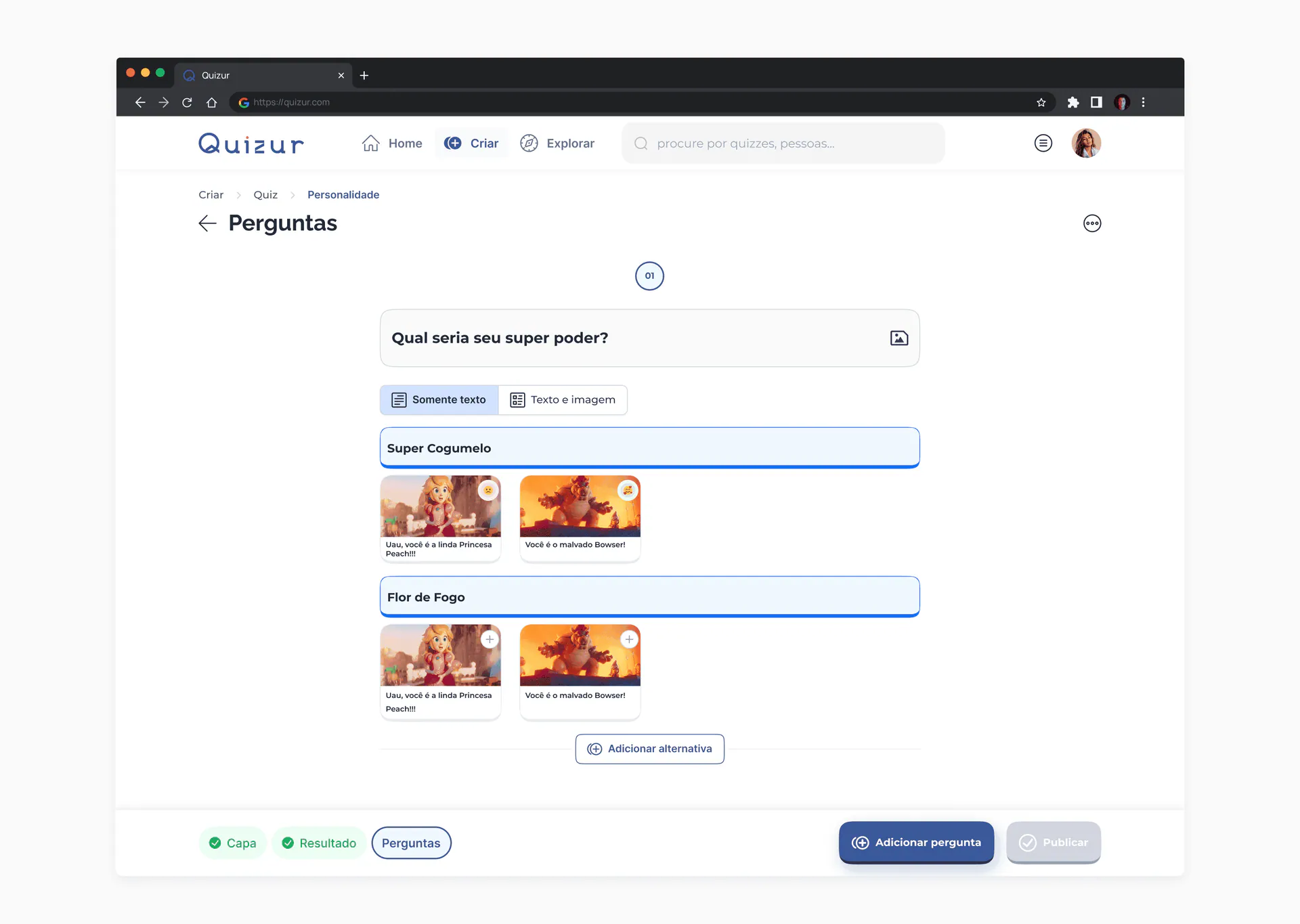The width and height of the screenshot is (1300, 924).
Task: Open the Criar menu item
Action: click(471, 144)
